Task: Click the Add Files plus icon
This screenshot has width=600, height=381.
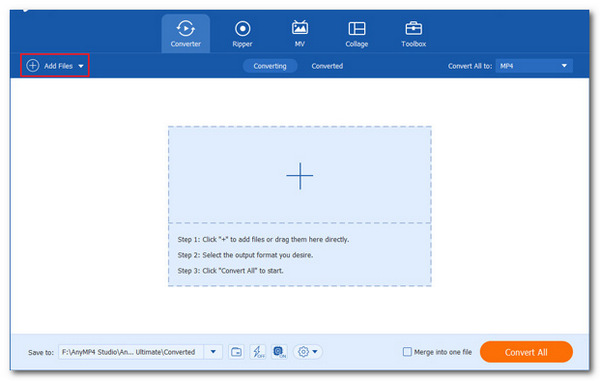Action: click(x=33, y=65)
